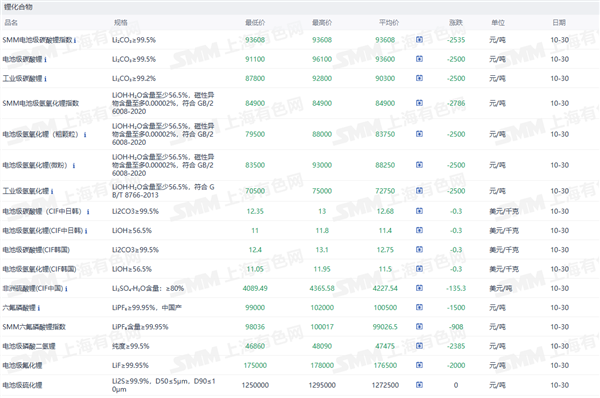The height and width of the screenshot is (398, 600).
Task: Open chart icon in the 4227.54 average price row
Action: pos(419,288)
